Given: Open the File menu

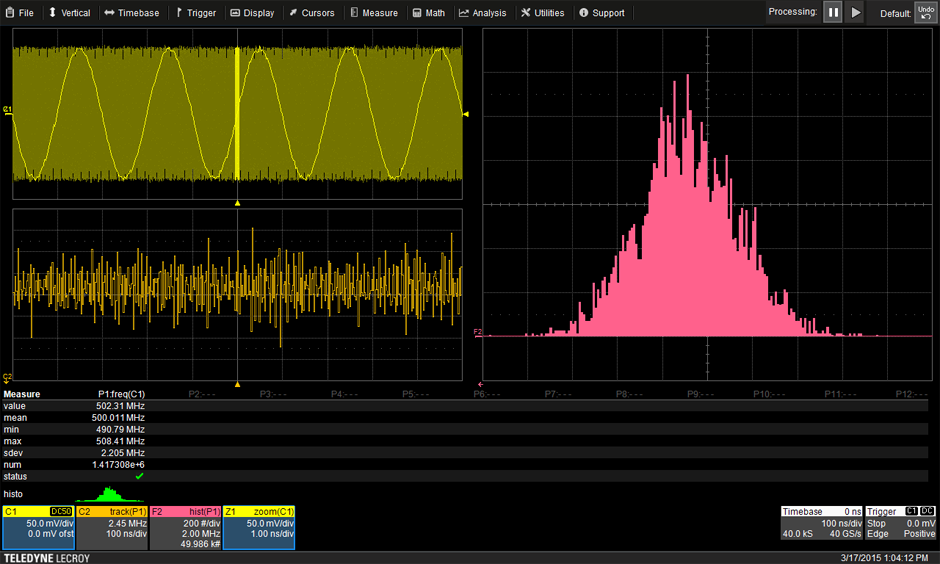Looking at the screenshot, I should coord(19,13).
